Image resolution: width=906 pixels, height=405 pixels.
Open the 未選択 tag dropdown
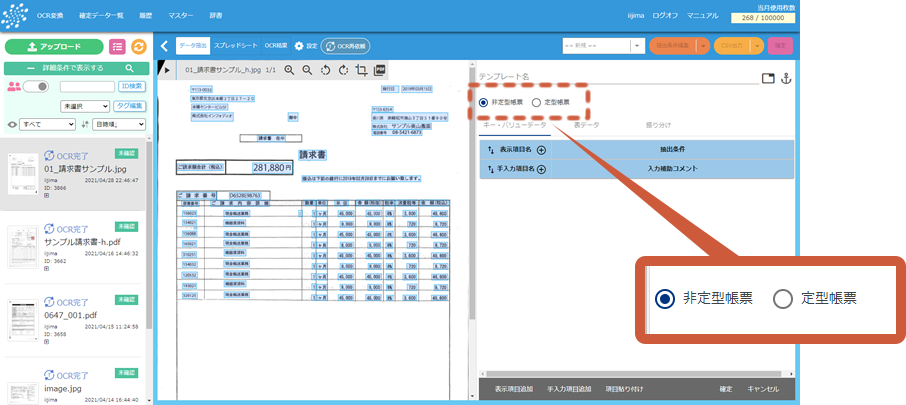click(85, 106)
